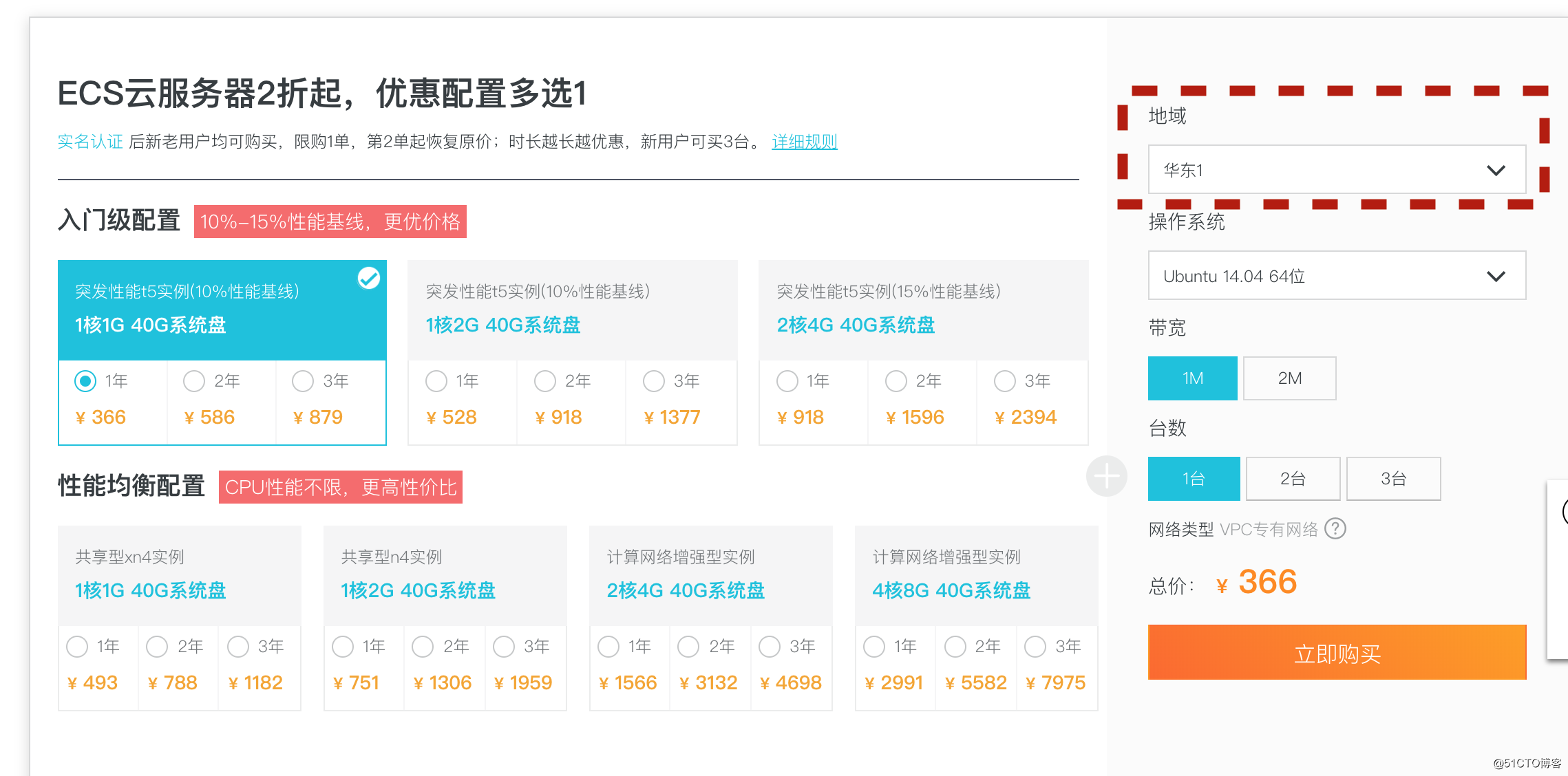Select 2年 for t5 2核4G at ¥1596
Image resolution: width=1568 pixels, height=776 pixels.
tap(896, 381)
